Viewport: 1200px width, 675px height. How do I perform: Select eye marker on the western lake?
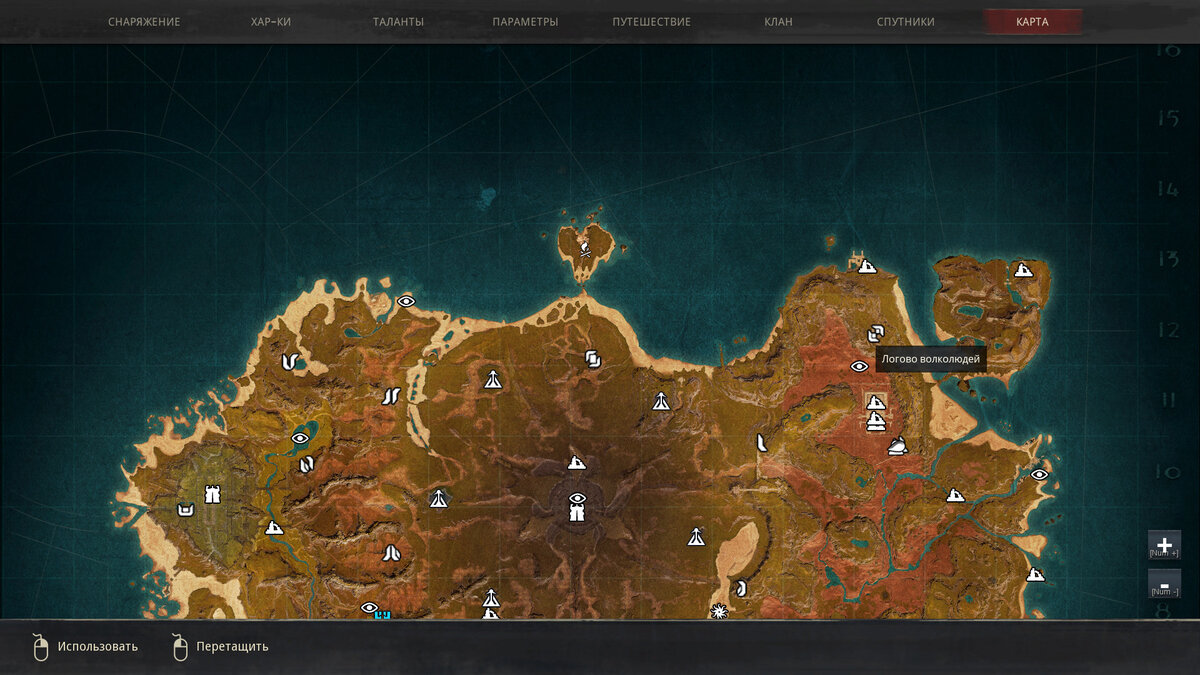[x=299, y=438]
